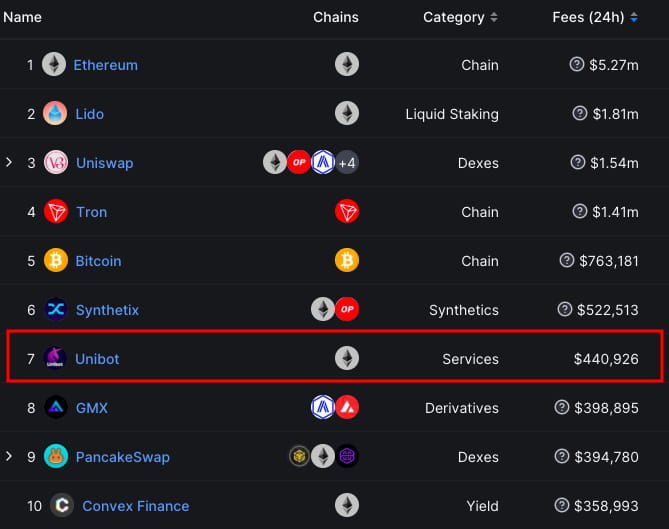
Task: Click the Synthetix logo icon
Action: click(x=56, y=310)
